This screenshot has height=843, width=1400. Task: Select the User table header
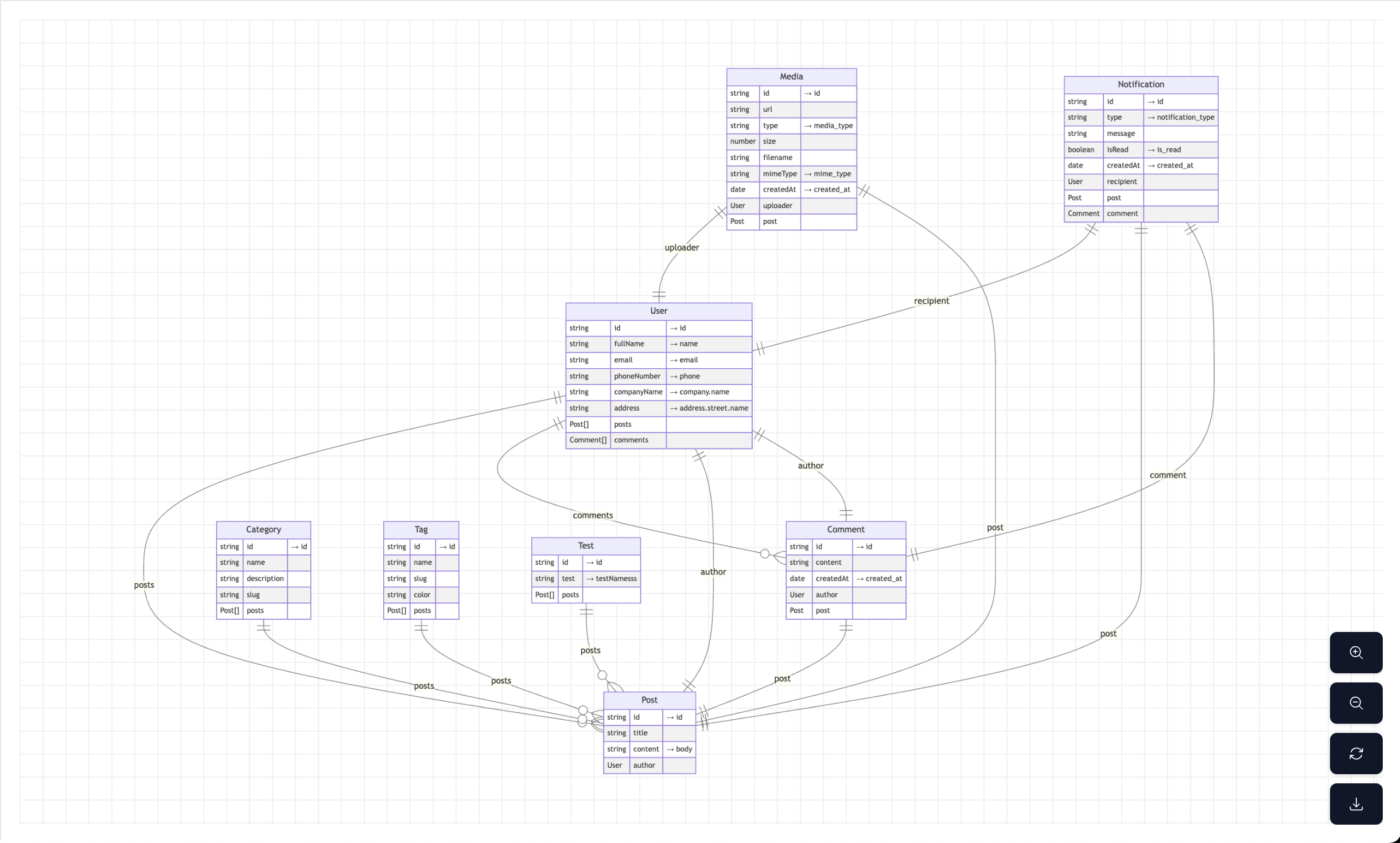coord(658,311)
